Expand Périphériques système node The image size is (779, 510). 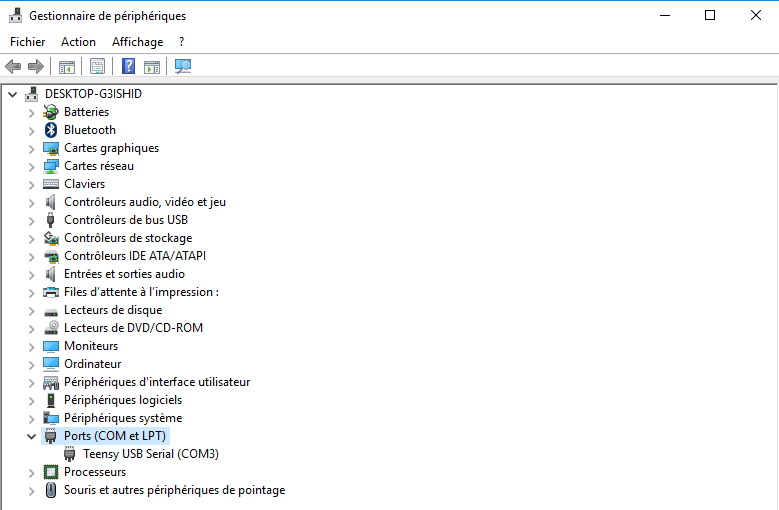pyautogui.click(x=31, y=419)
